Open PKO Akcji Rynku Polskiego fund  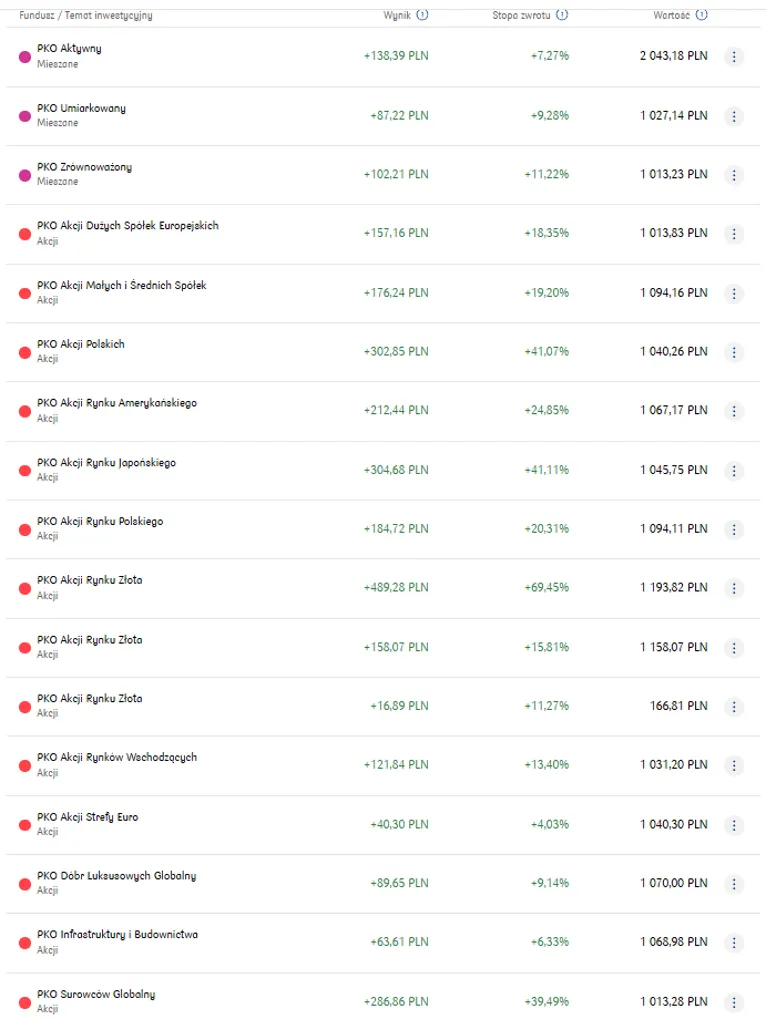pos(100,521)
